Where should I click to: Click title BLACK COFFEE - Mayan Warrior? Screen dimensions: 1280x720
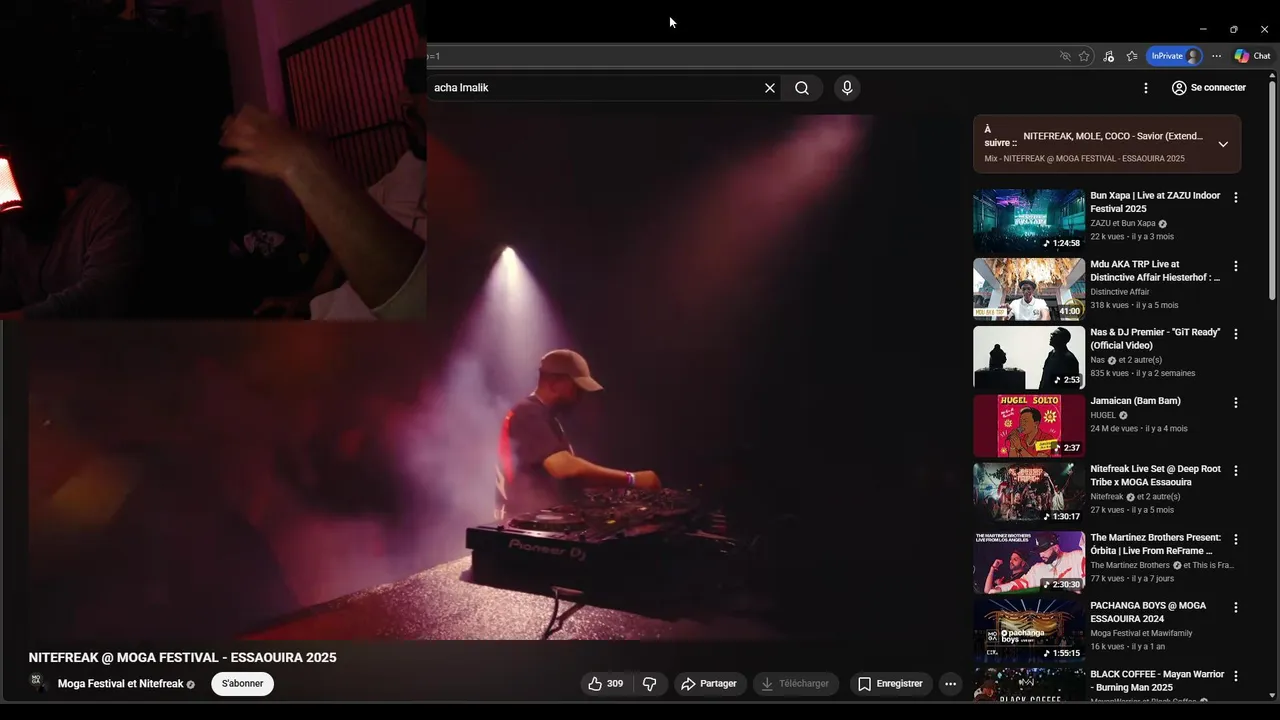tap(1157, 681)
